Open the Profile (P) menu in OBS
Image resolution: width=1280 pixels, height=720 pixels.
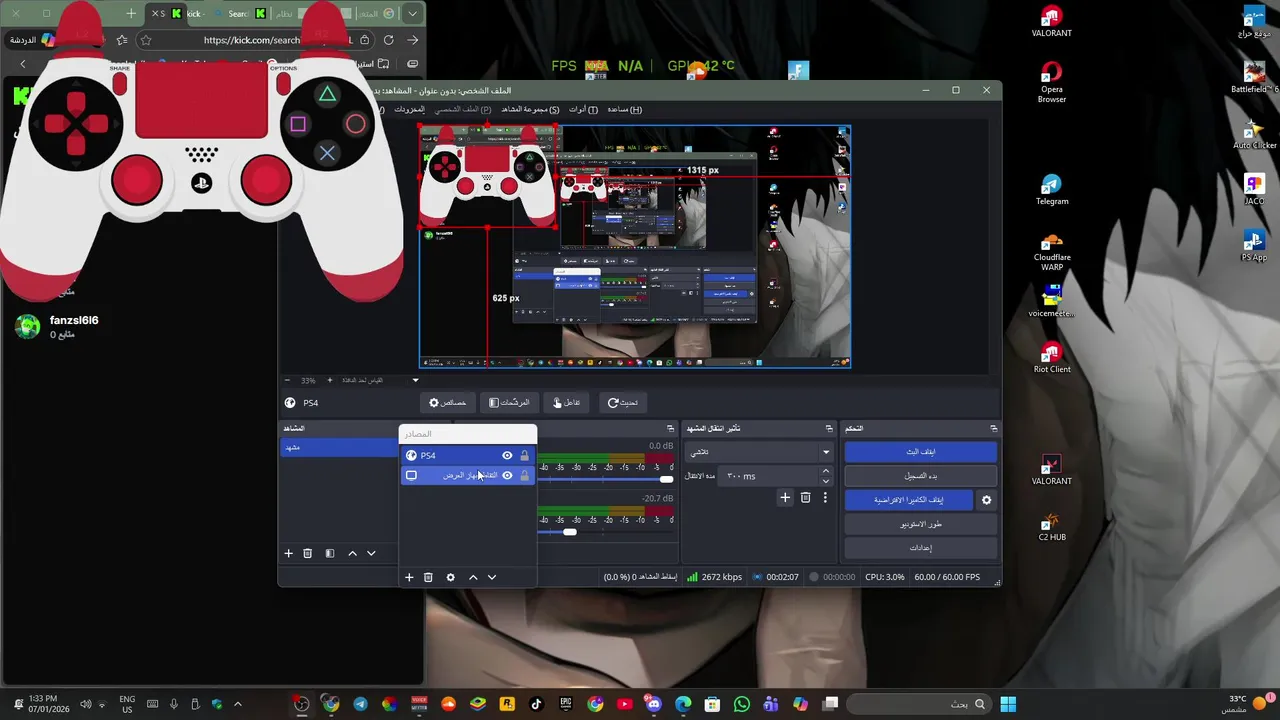click(462, 109)
